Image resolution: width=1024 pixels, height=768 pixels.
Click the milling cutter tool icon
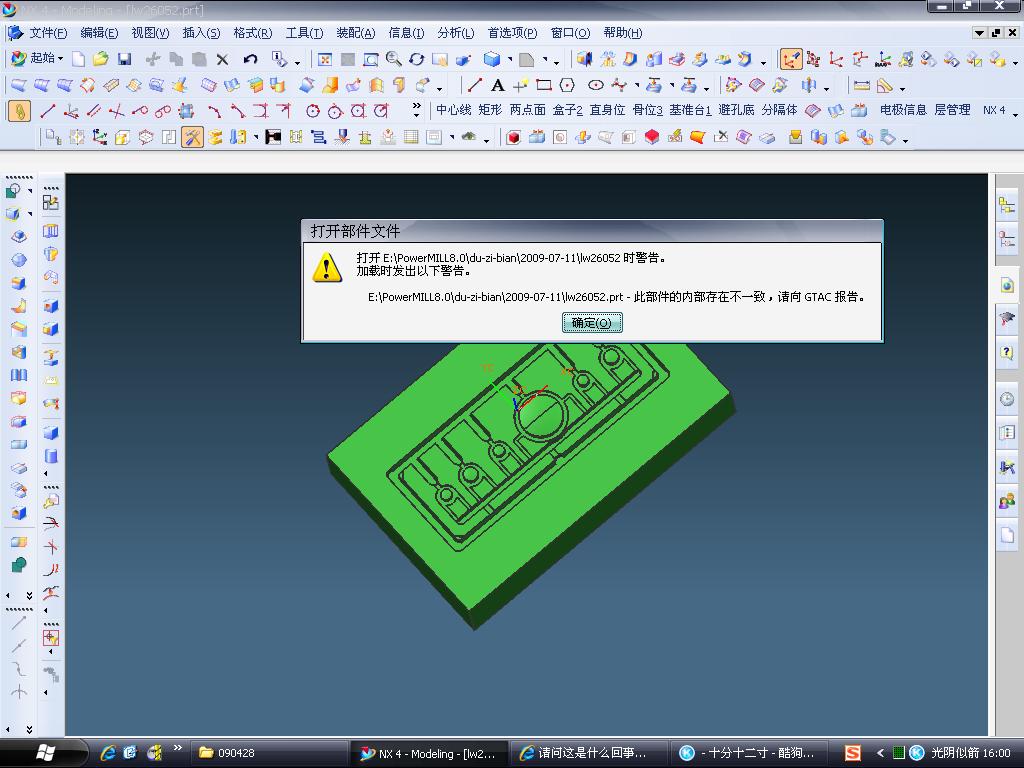click(x=342, y=136)
